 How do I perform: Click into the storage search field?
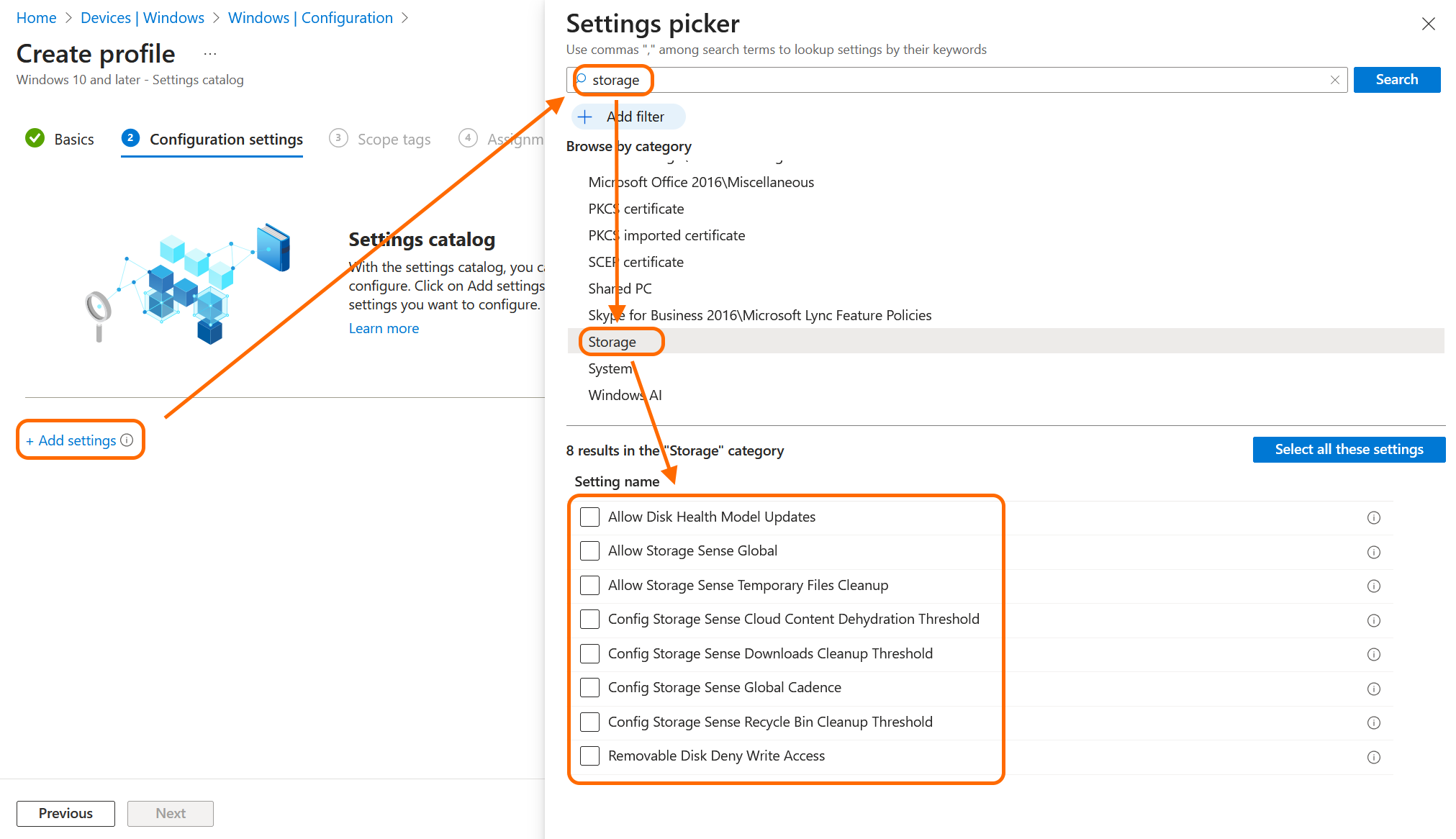pos(936,80)
